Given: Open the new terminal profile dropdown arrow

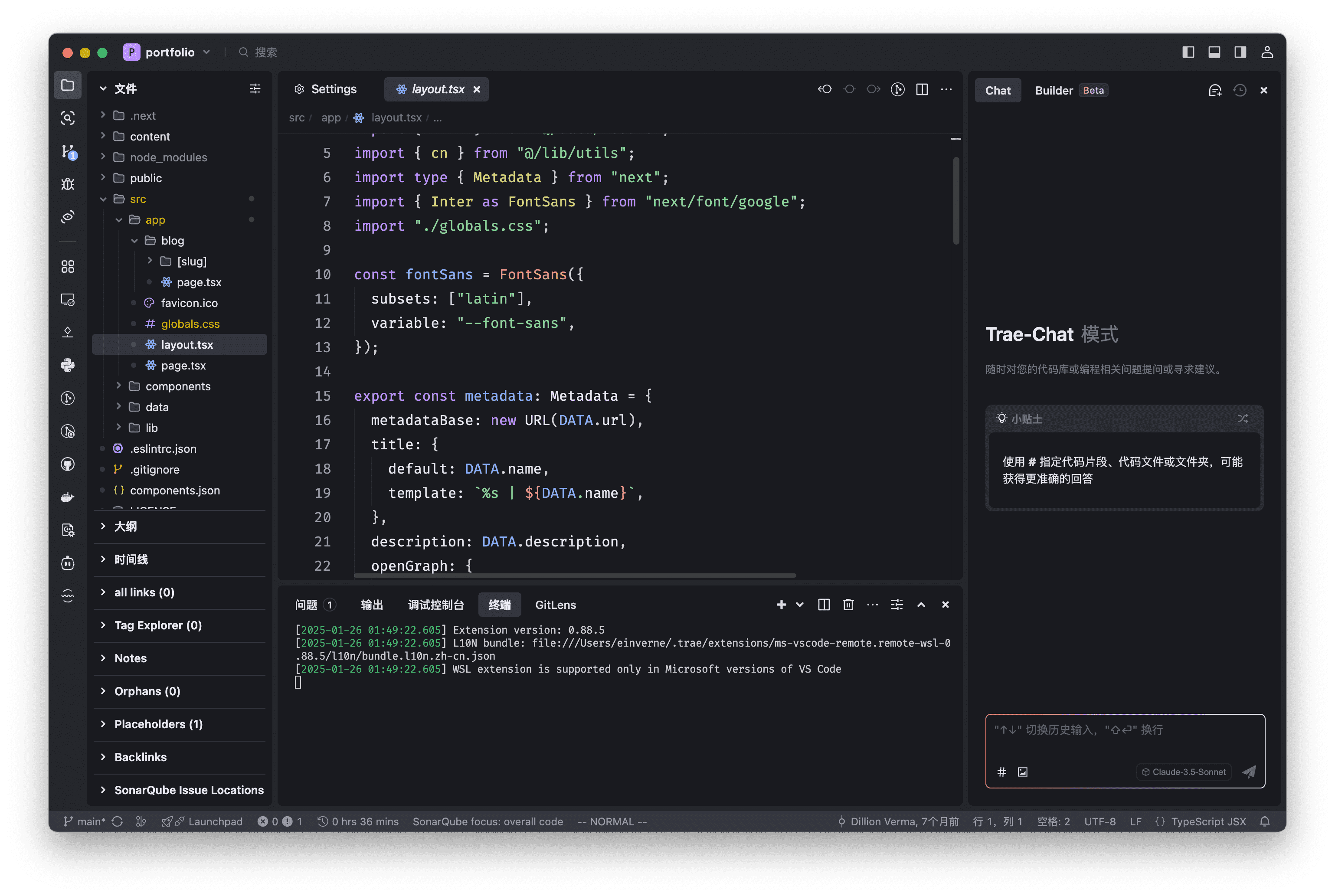Looking at the screenshot, I should 799,605.
